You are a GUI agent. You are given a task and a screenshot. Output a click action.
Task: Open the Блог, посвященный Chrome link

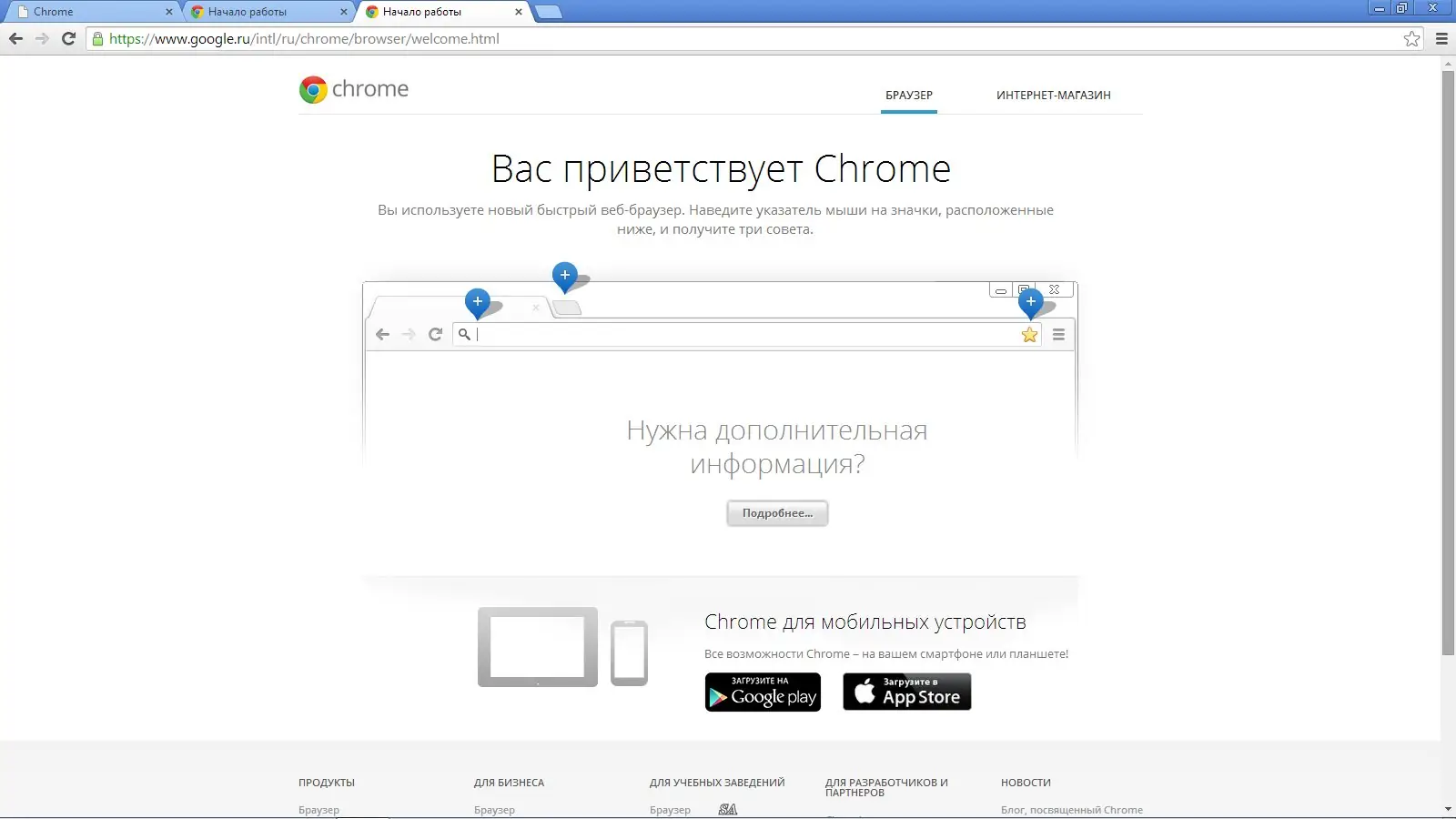tap(1072, 810)
